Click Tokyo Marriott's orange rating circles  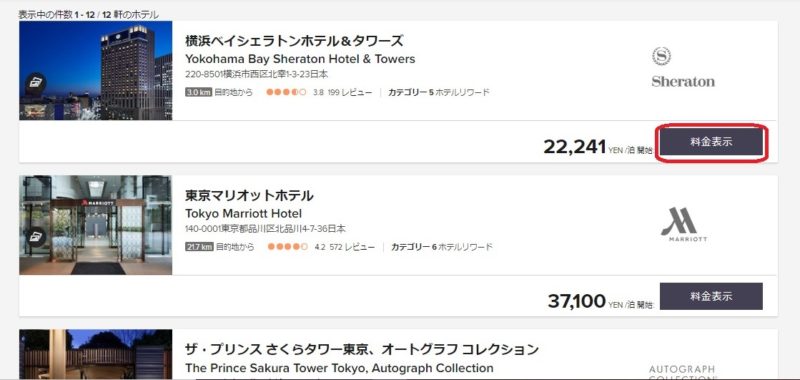click(x=288, y=247)
